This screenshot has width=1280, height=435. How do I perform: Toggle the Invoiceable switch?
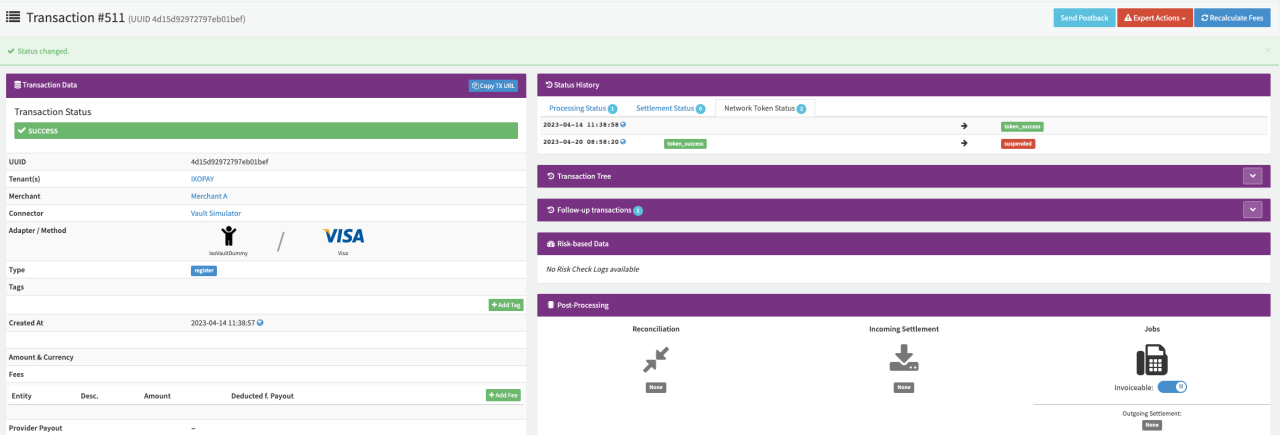click(x=1172, y=386)
